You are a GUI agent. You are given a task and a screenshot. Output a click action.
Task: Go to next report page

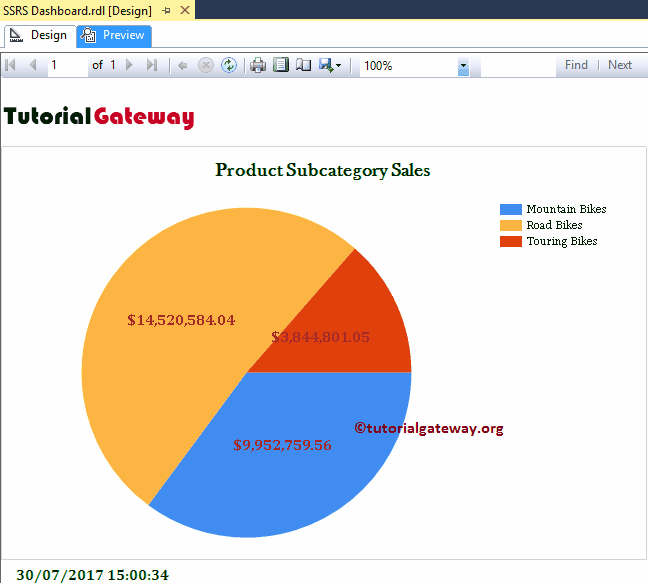129,65
